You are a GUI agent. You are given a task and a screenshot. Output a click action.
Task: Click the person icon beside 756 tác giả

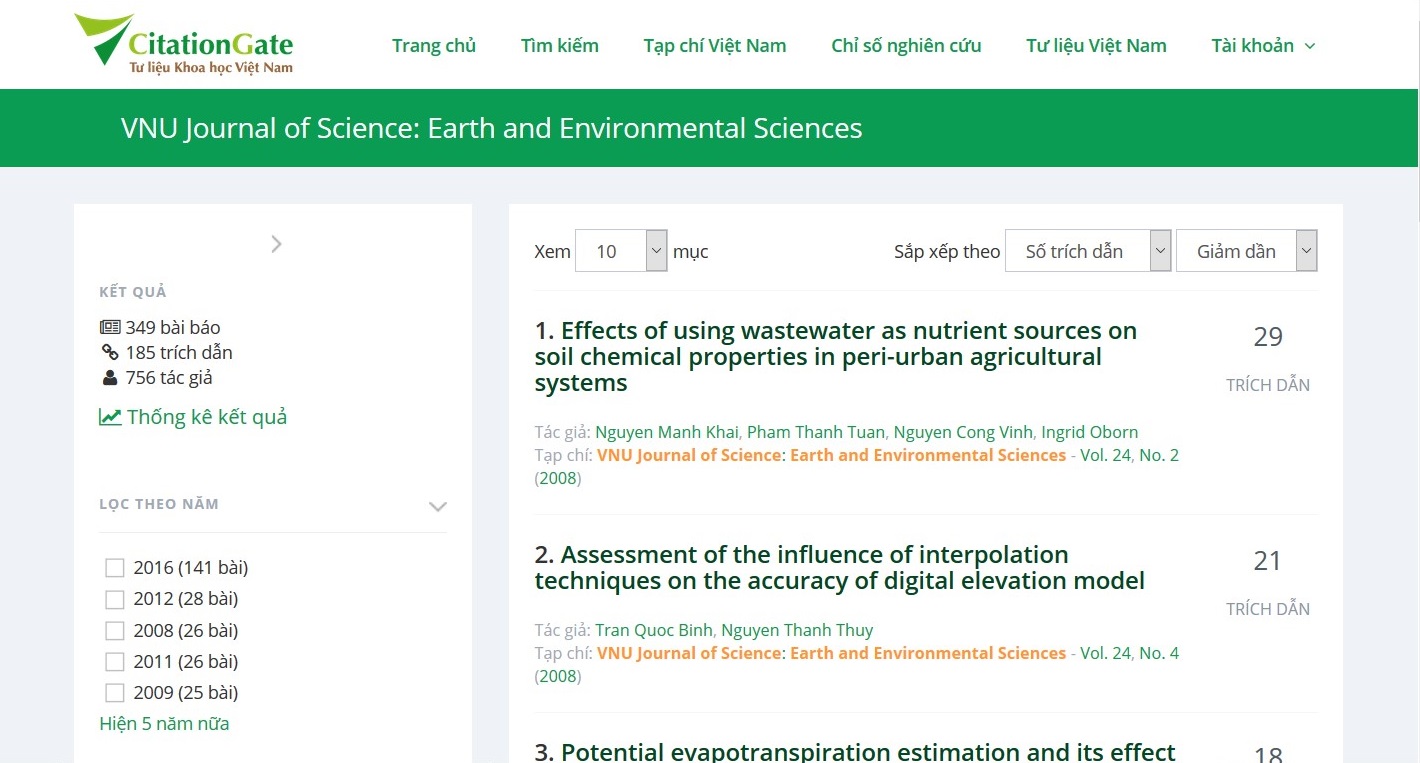(110, 377)
